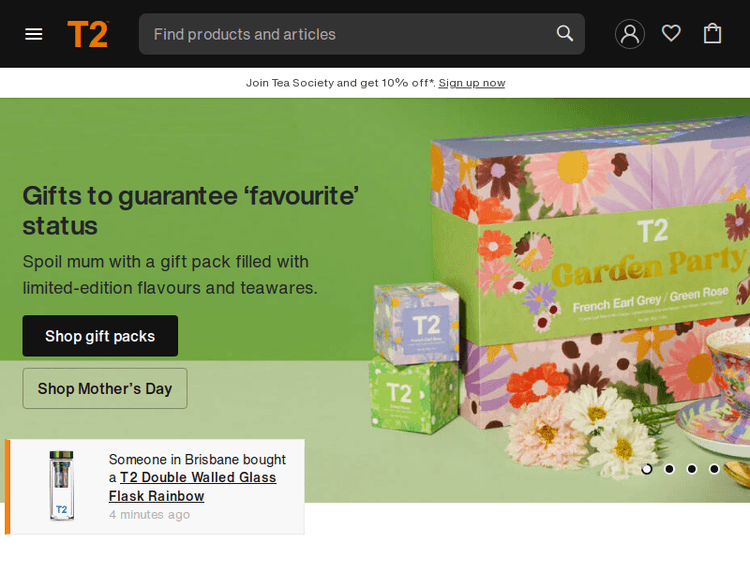Open the hamburger navigation menu
This screenshot has width=750, height=563.
click(x=33, y=34)
